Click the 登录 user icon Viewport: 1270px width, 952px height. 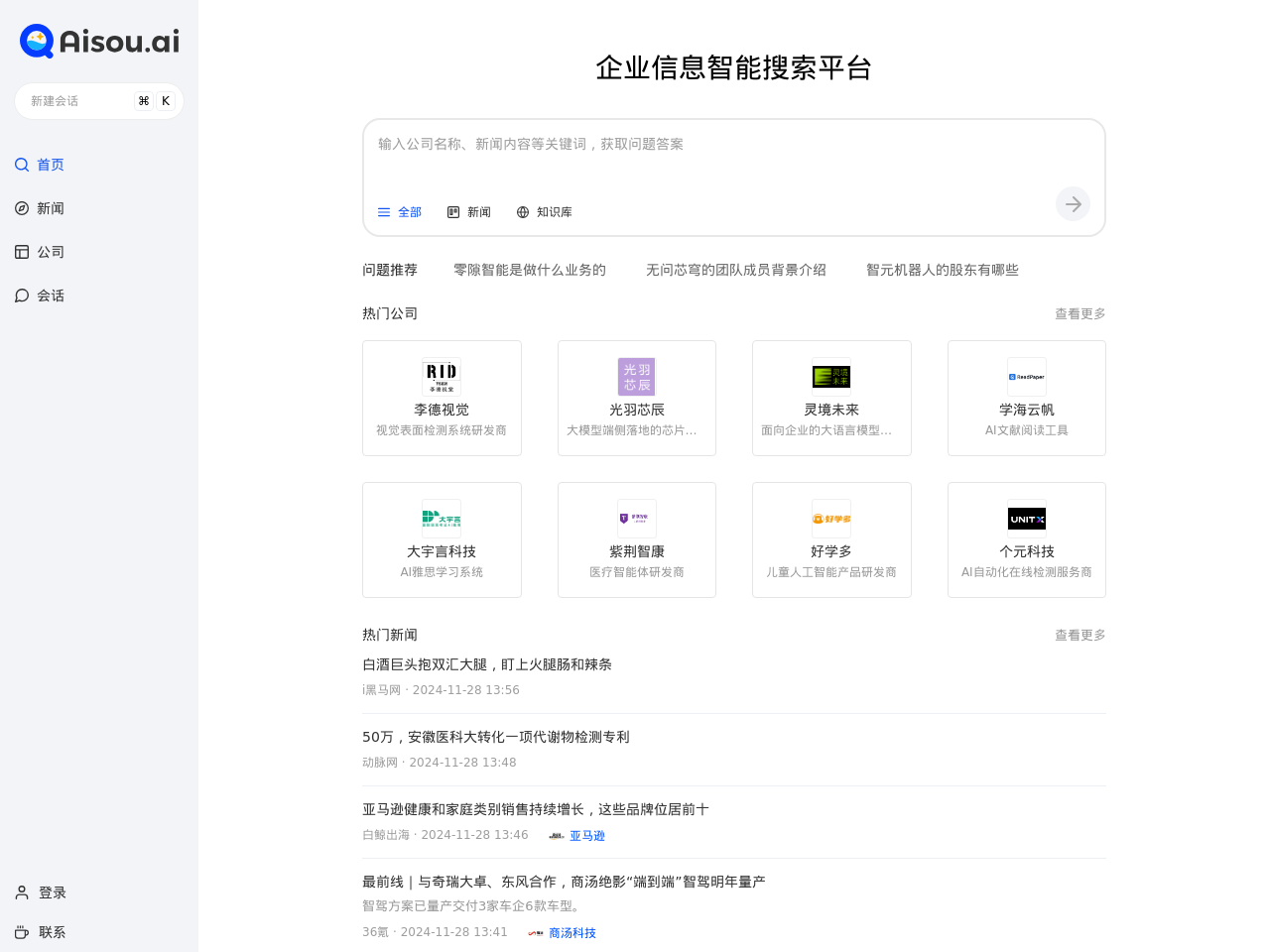click(22, 892)
